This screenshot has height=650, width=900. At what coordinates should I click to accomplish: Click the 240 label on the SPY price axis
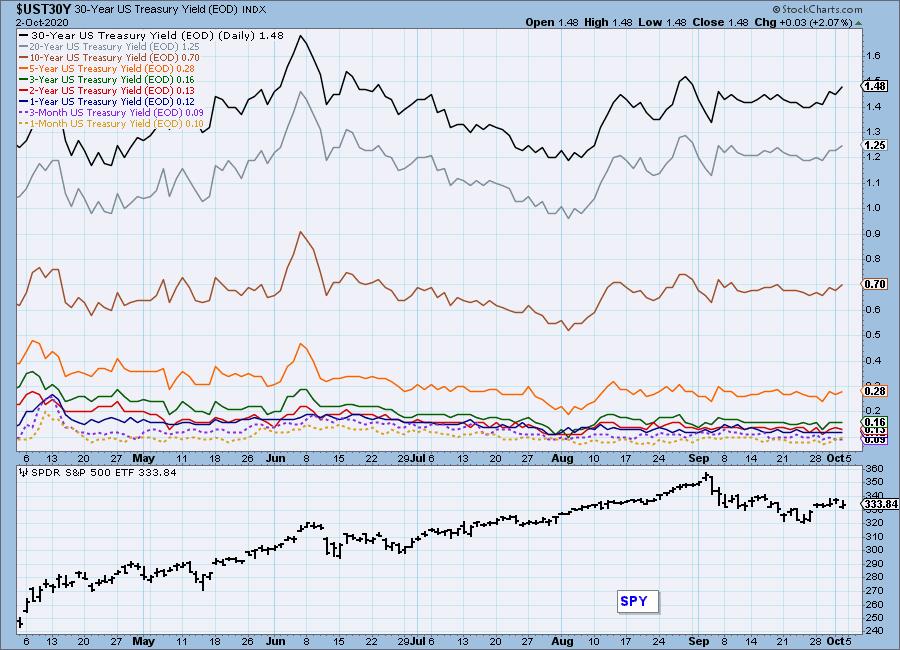[x=874, y=631]
